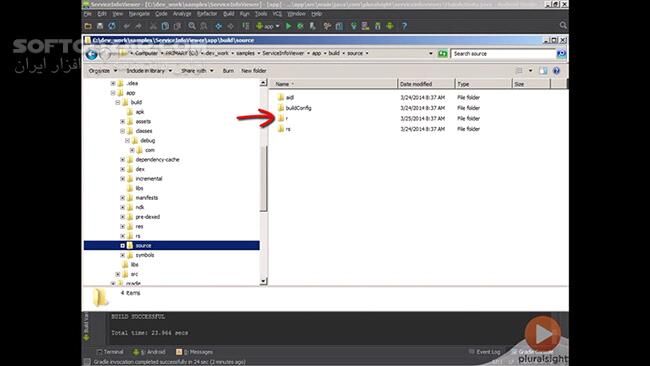Expand the manifests tree node
Image resolution: width=650 pixels, height=366 pixels.
click(123, 198)
